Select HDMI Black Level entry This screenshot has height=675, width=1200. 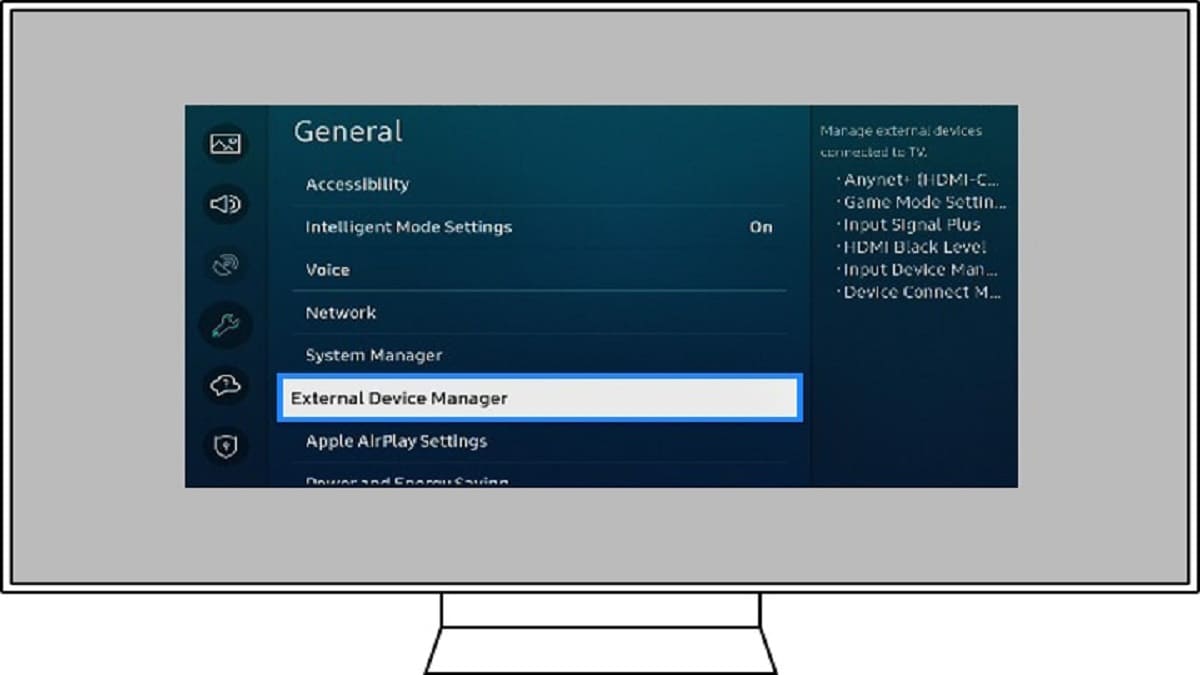pos(914,247)
